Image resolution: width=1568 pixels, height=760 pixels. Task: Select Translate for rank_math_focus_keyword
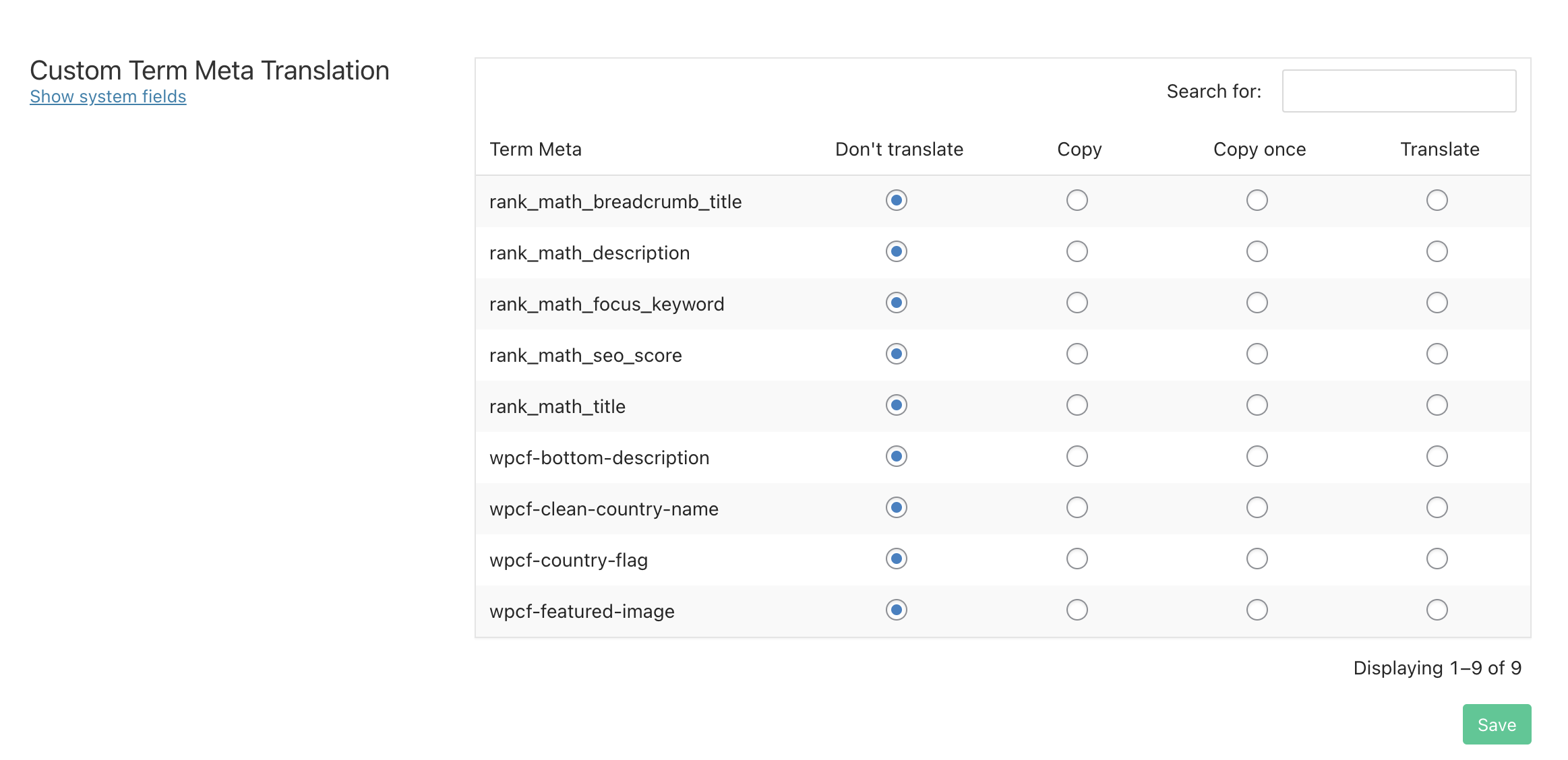1437,303
